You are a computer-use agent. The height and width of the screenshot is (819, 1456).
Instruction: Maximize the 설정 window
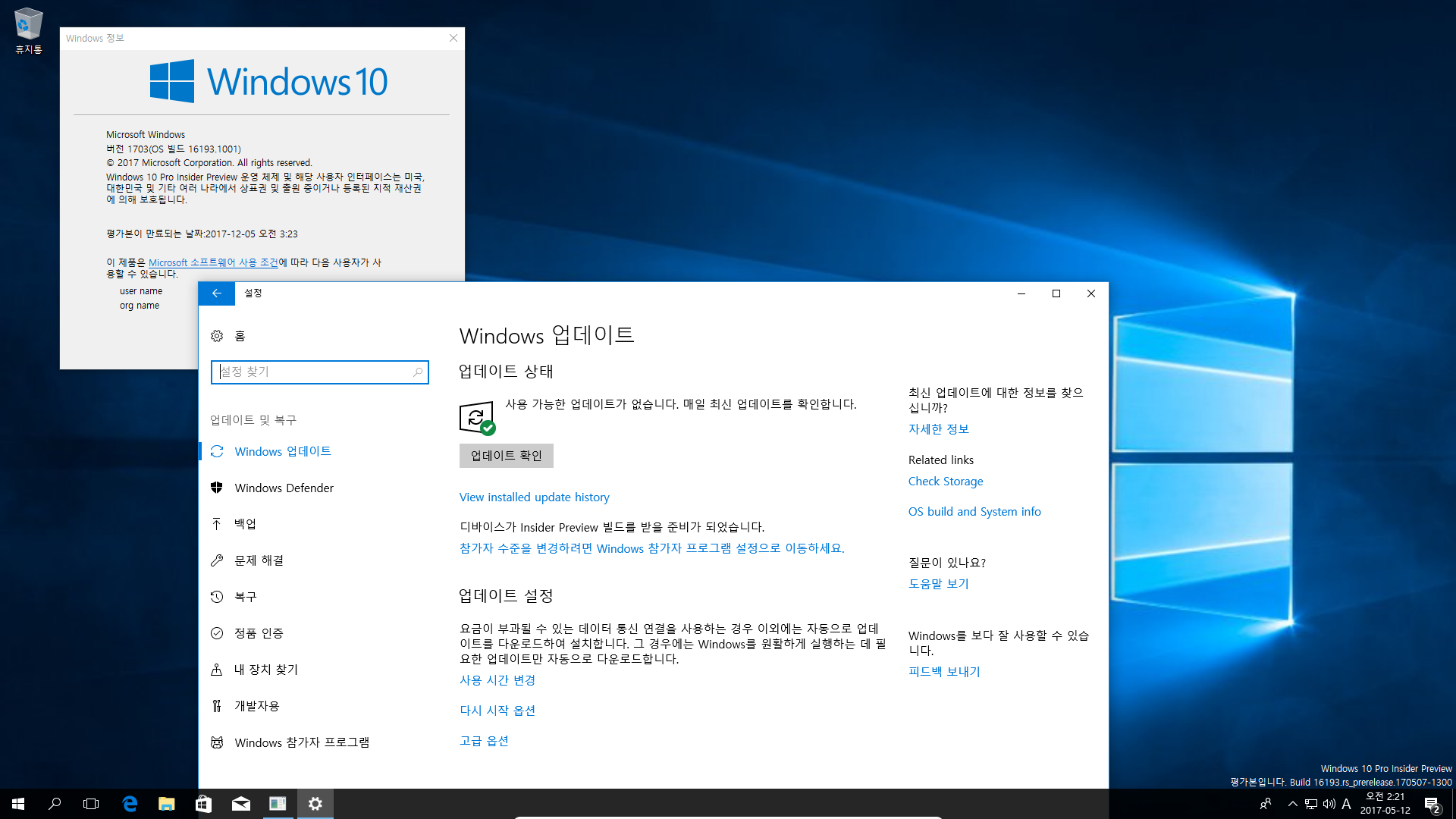point(1056,293)
